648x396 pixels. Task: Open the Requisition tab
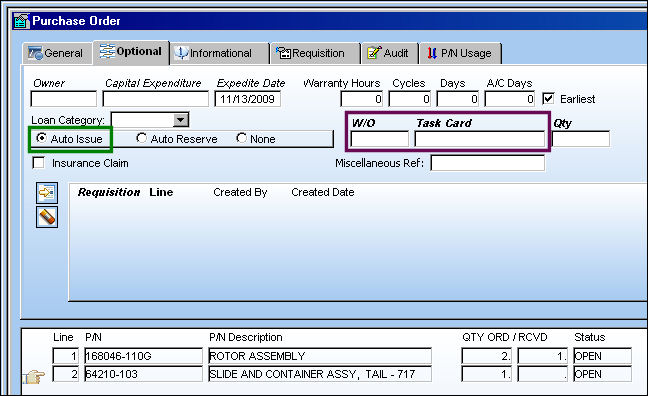click(x=315, y=53)
